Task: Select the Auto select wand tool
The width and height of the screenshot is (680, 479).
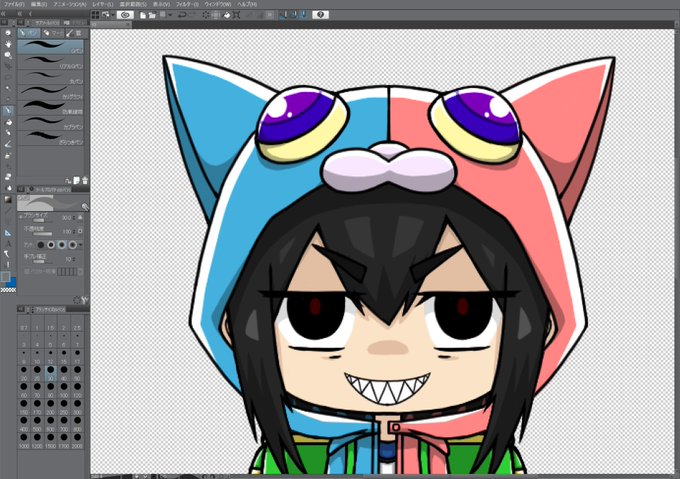Action: click(x=8, y=88)
